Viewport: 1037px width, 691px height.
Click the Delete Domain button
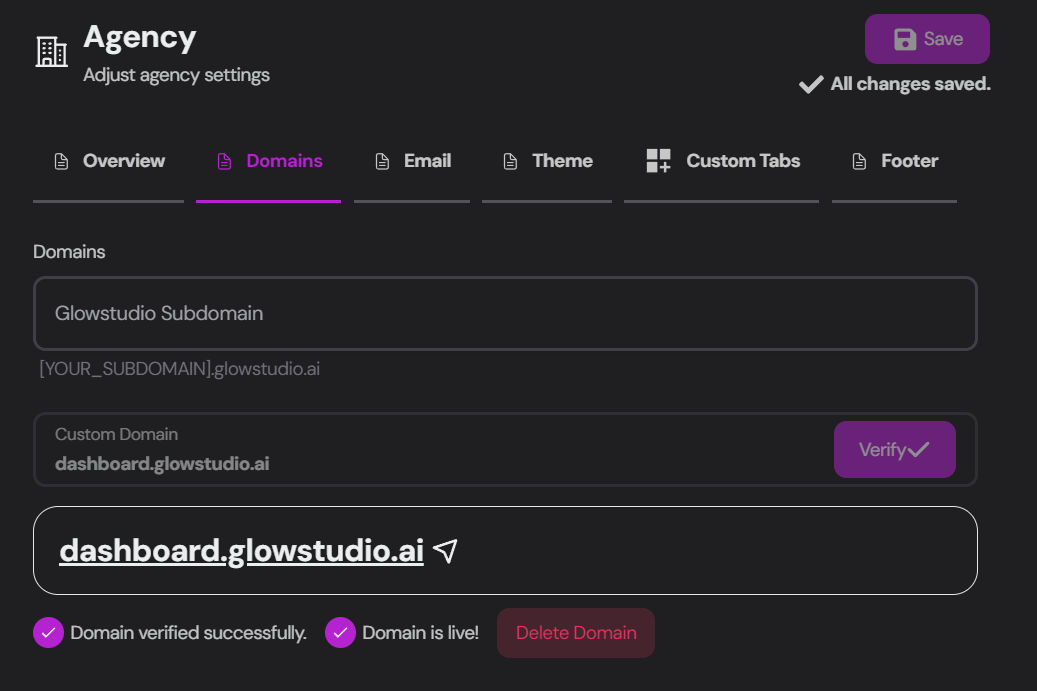(575, 633)
